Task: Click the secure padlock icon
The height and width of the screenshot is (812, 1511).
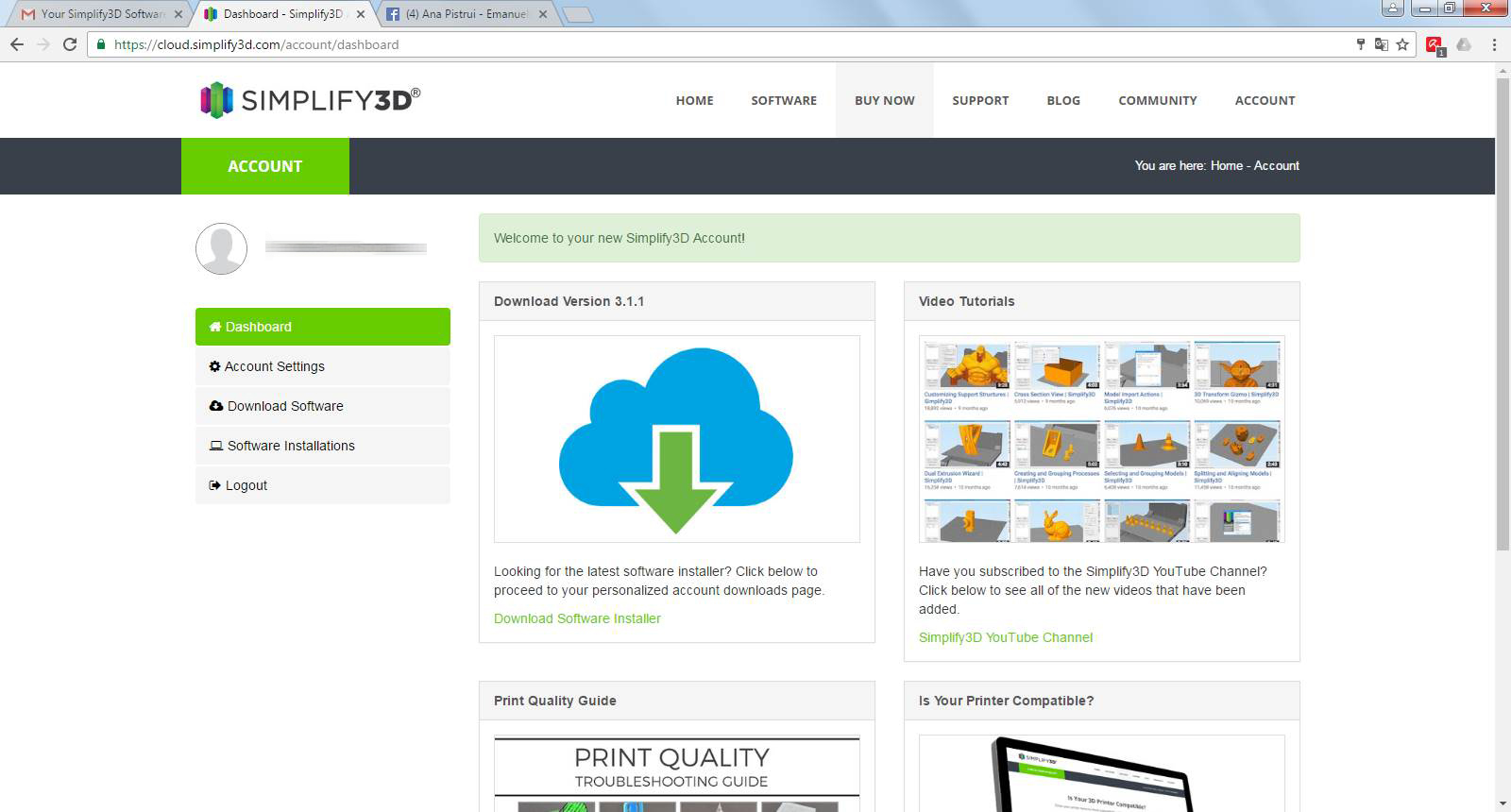Action: (101, 44)
